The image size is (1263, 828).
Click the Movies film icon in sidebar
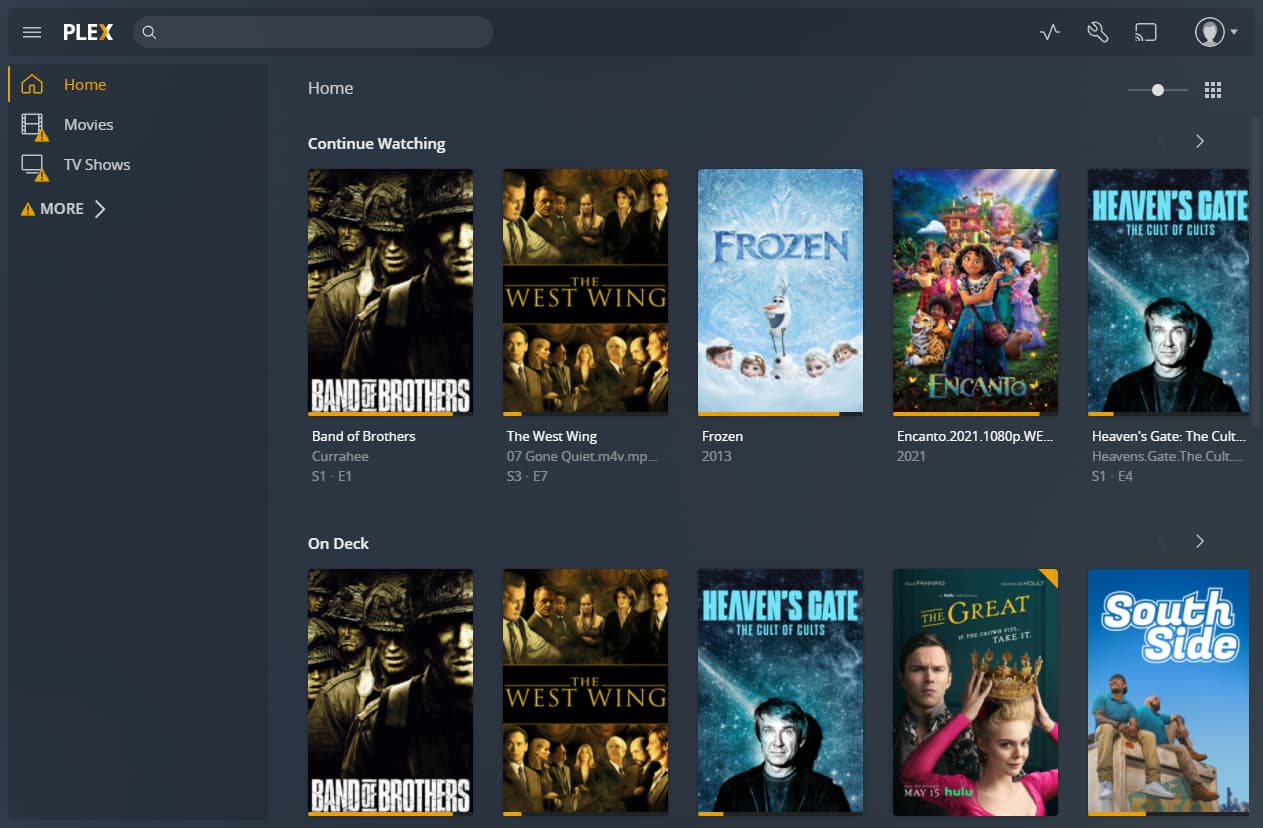(x=34, y=126)
